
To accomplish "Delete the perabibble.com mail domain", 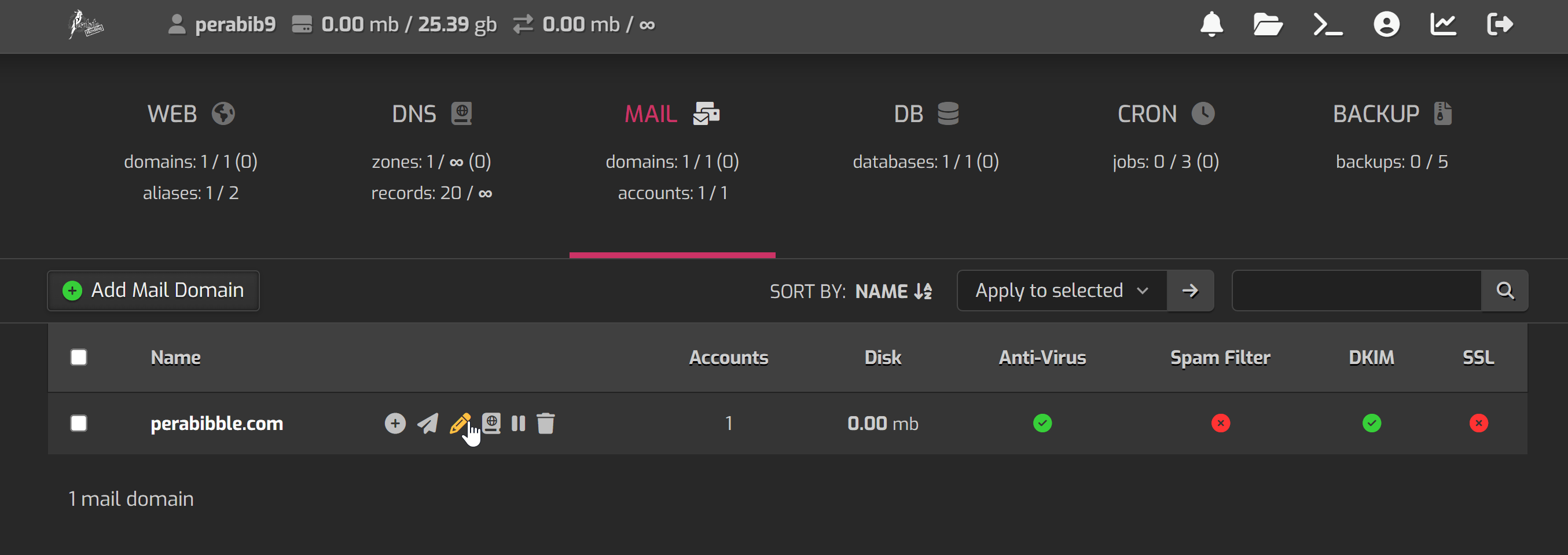I will (545, 423).
